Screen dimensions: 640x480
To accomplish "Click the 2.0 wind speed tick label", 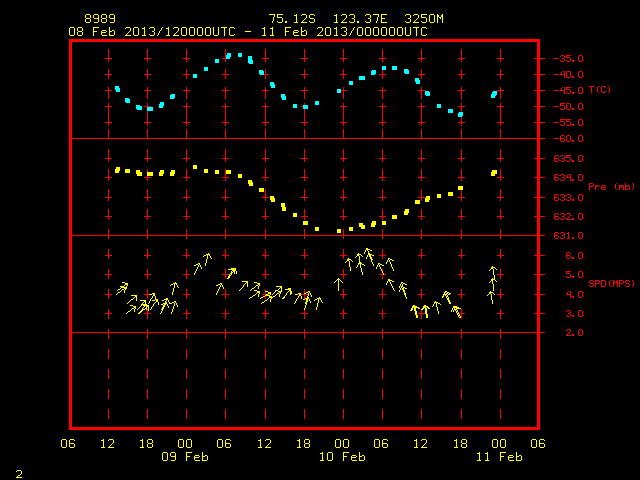I will coord(574,333).
